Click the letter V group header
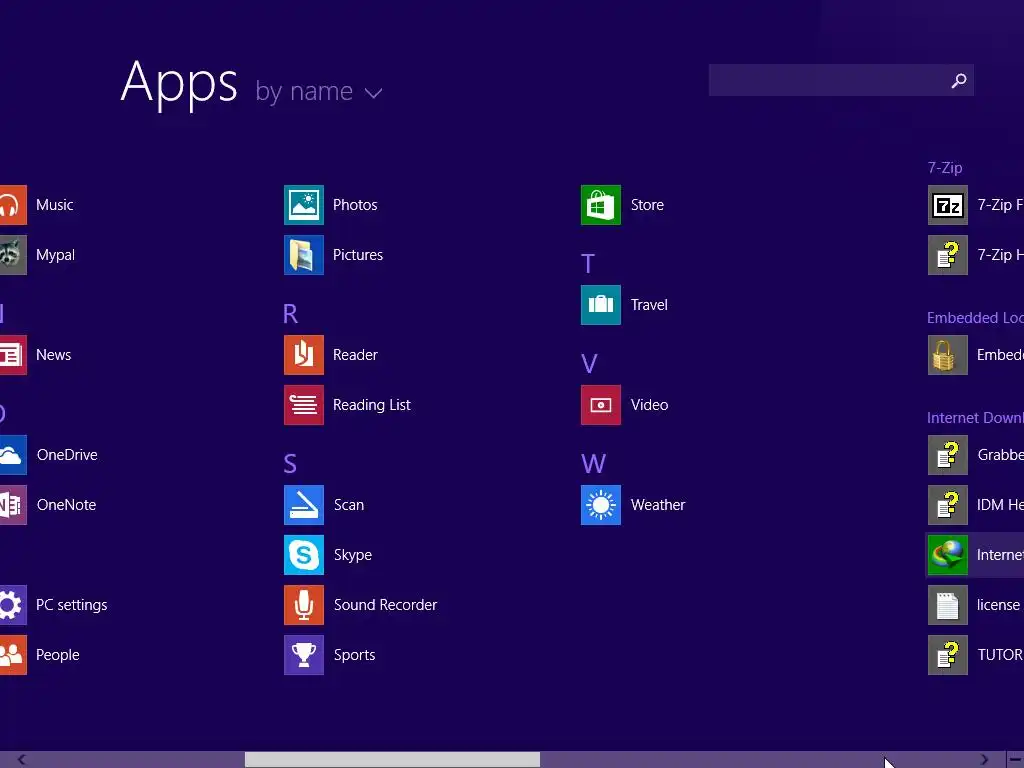Viewport: 1024px width, 768px height. tap(589, 364)
